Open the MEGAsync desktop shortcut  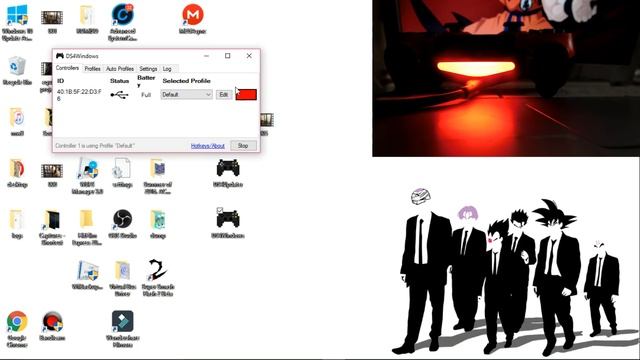click(x=193, y=19)
